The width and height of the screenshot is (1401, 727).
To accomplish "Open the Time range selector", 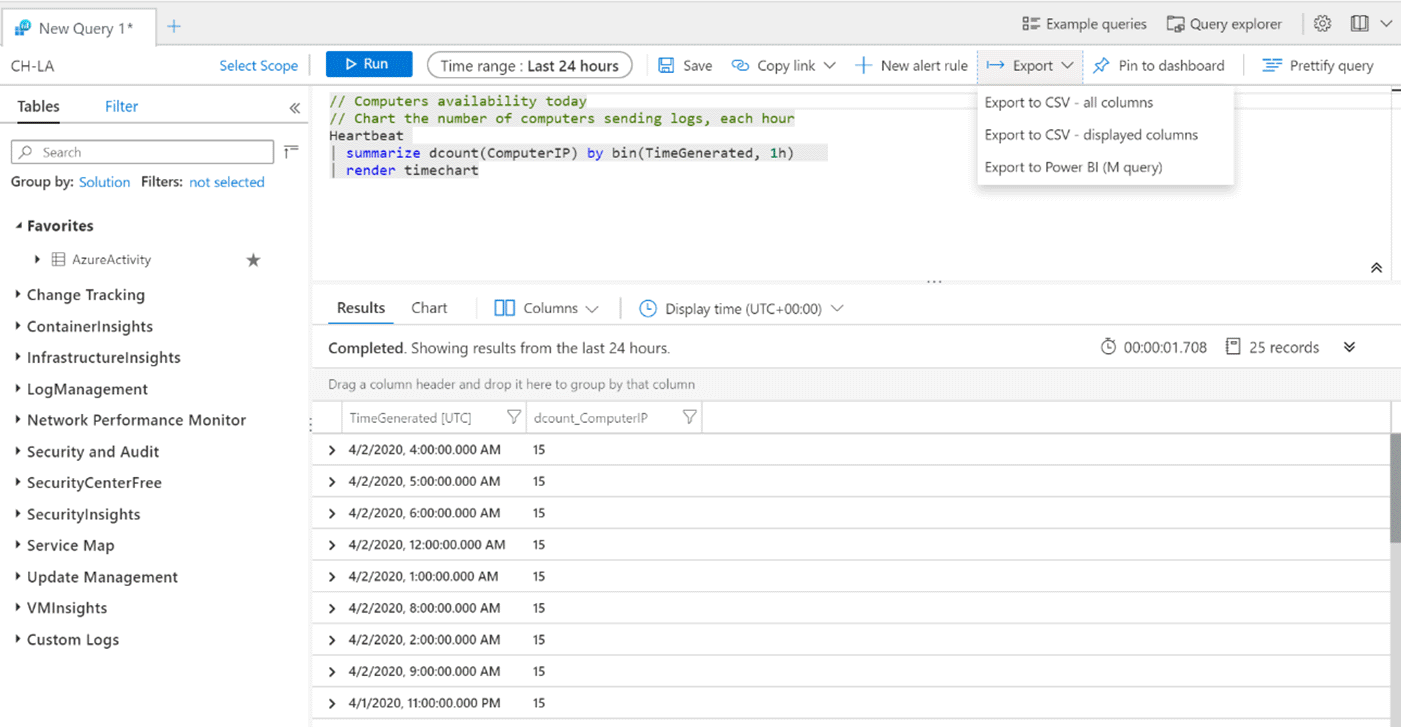I will 529,64.
